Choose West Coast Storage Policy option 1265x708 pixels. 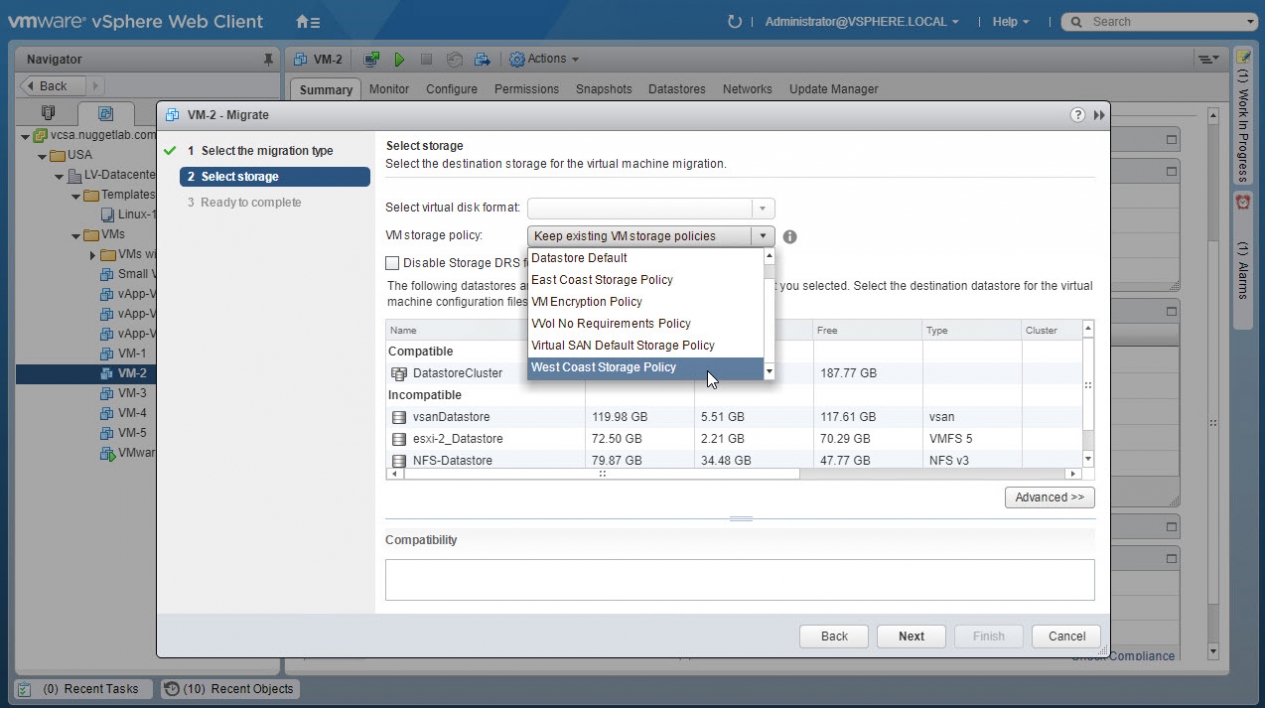point(604,368)
